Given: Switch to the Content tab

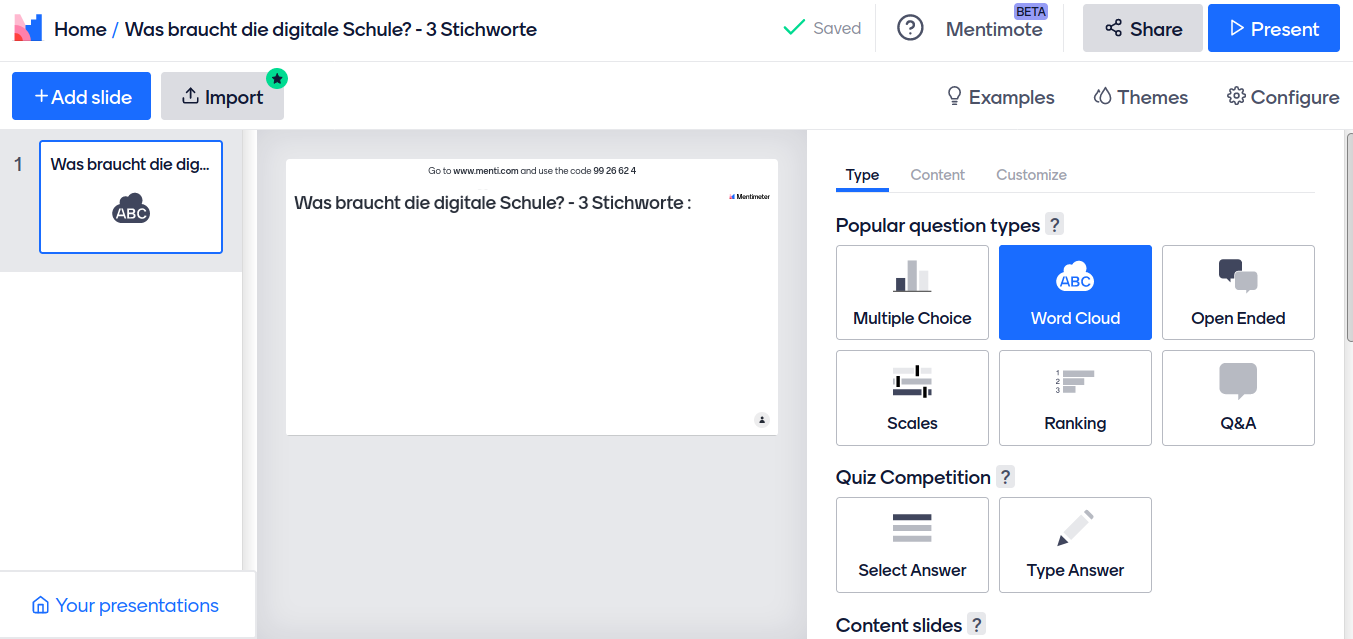Looking at the screenshot, I should click(x=937, y=175).
